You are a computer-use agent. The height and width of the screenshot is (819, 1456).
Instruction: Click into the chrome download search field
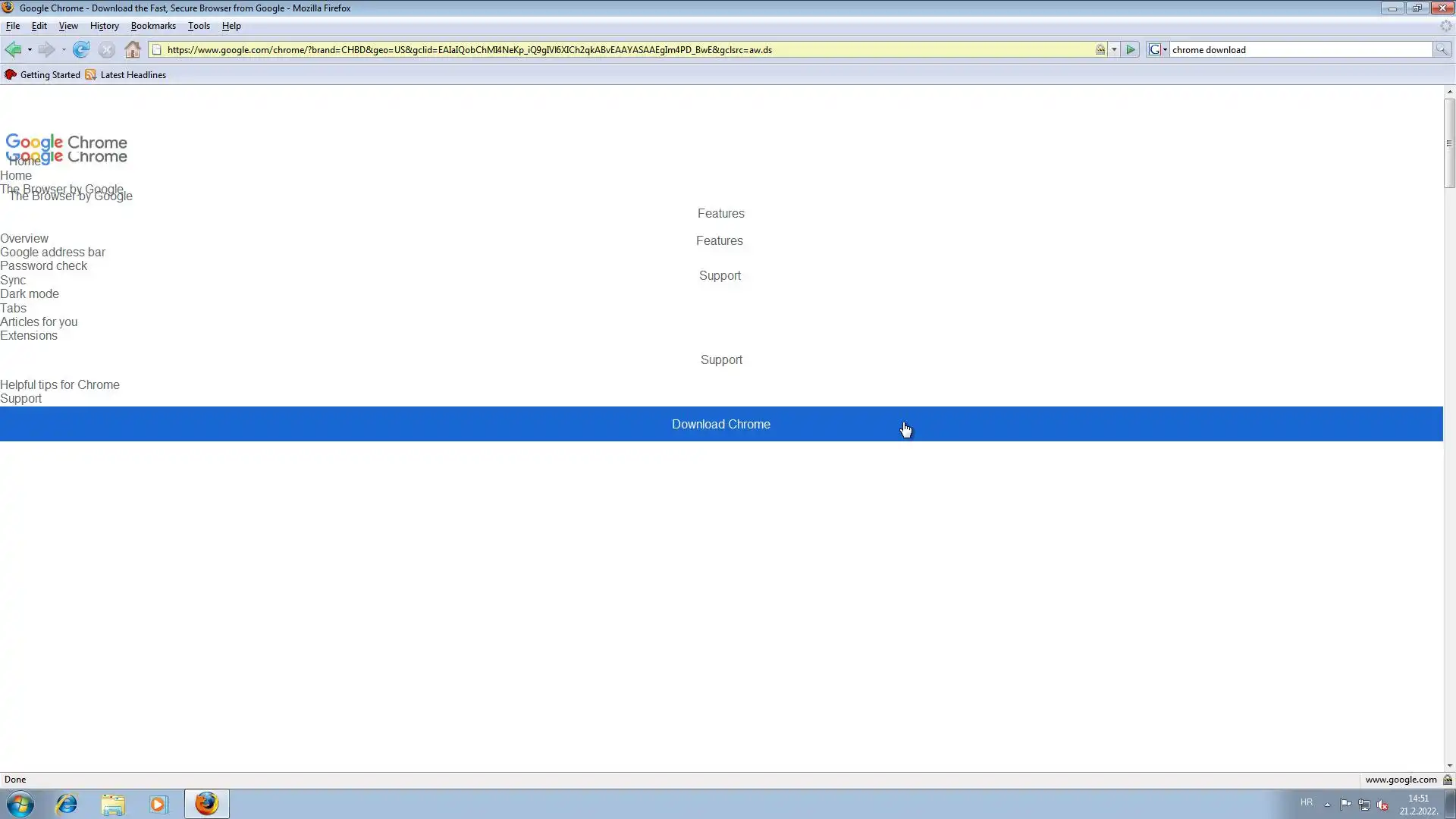pyautogui.click(x=1300, y=50)
